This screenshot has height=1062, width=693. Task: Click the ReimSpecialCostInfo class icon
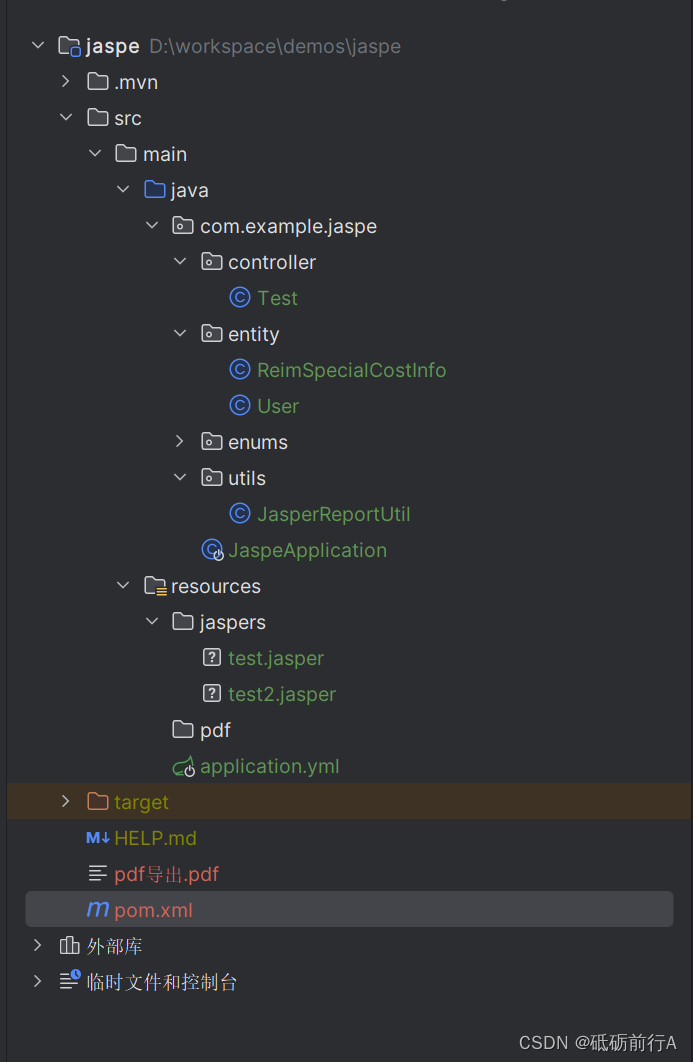(x=239, y=370)
